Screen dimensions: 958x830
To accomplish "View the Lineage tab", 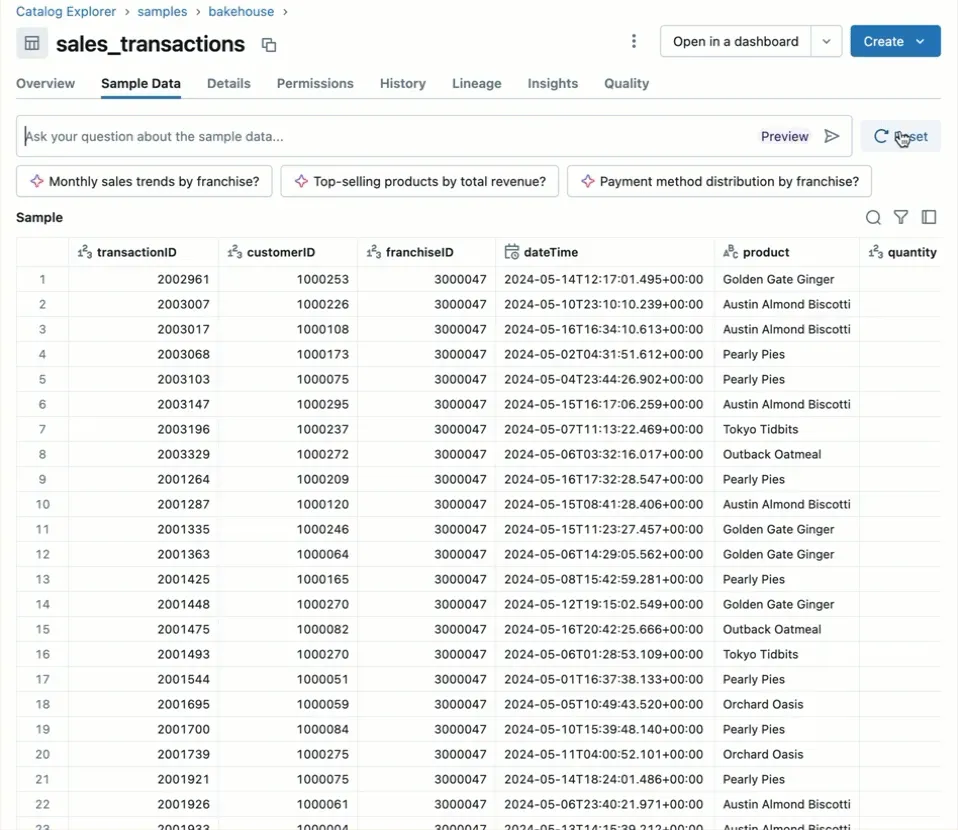I will 477,83.
